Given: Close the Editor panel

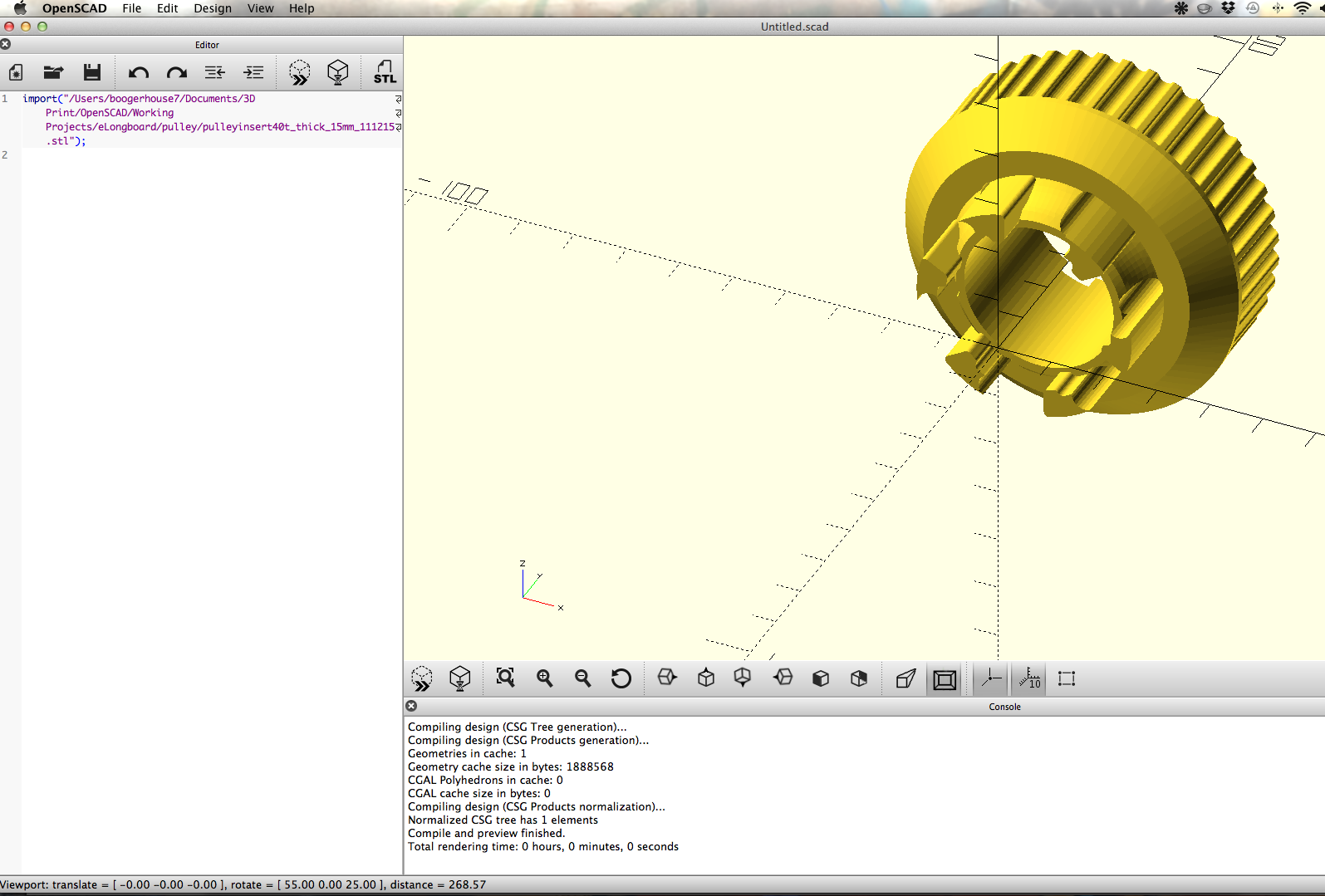Looking at the screenshot, I should coord(6,44).
